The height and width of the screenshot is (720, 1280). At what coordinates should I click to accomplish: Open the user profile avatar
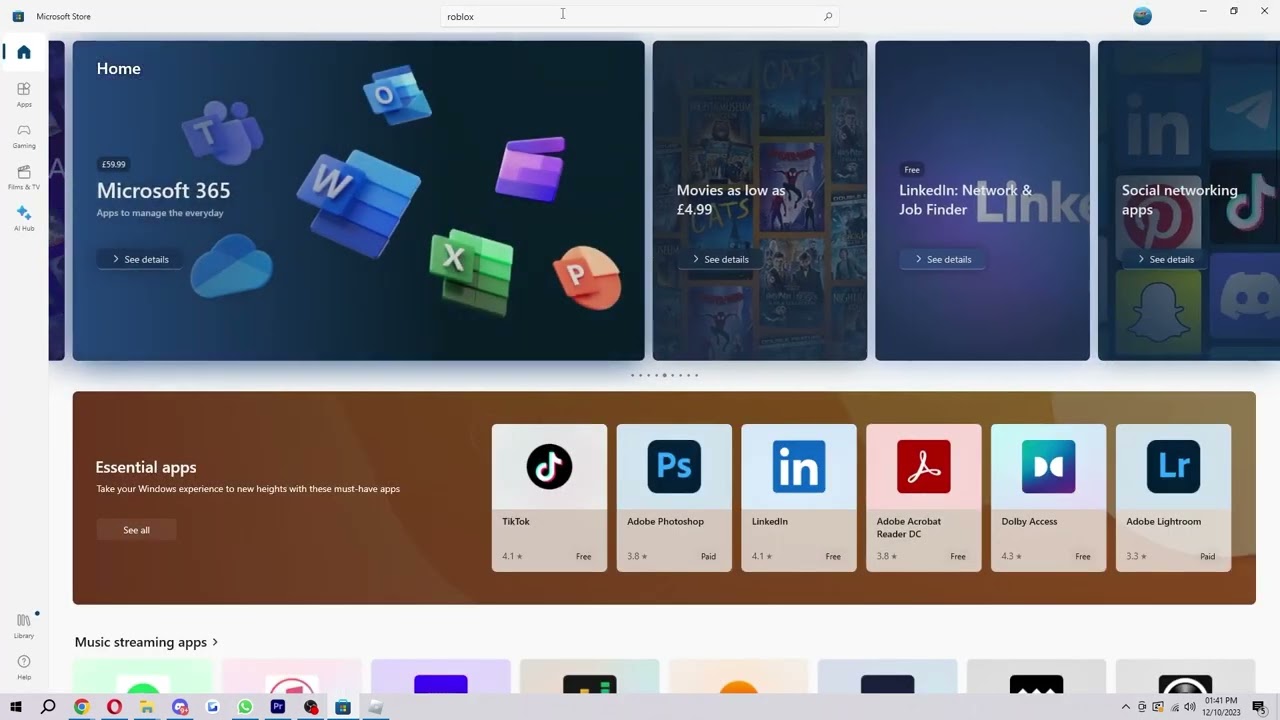tap(1143, 16)
